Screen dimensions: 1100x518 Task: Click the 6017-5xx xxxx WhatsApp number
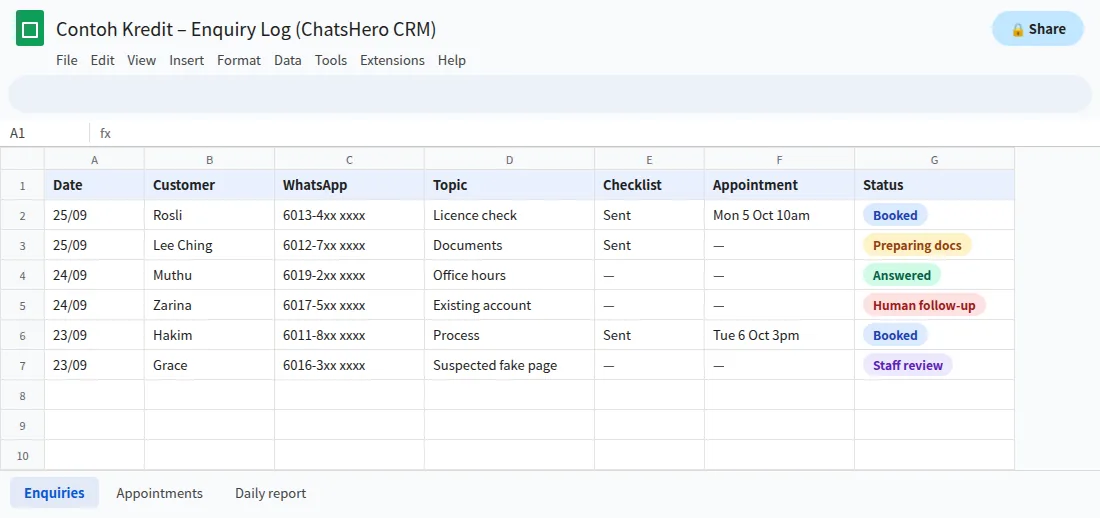coord(324,305)
